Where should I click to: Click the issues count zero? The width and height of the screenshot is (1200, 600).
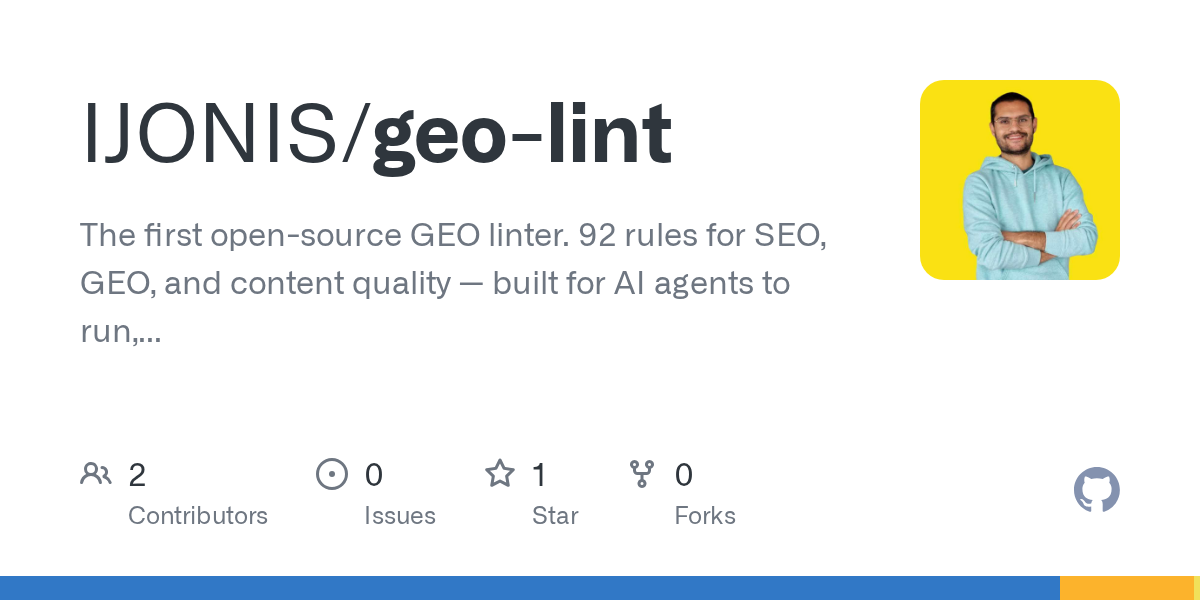click(x=373, y=474)
